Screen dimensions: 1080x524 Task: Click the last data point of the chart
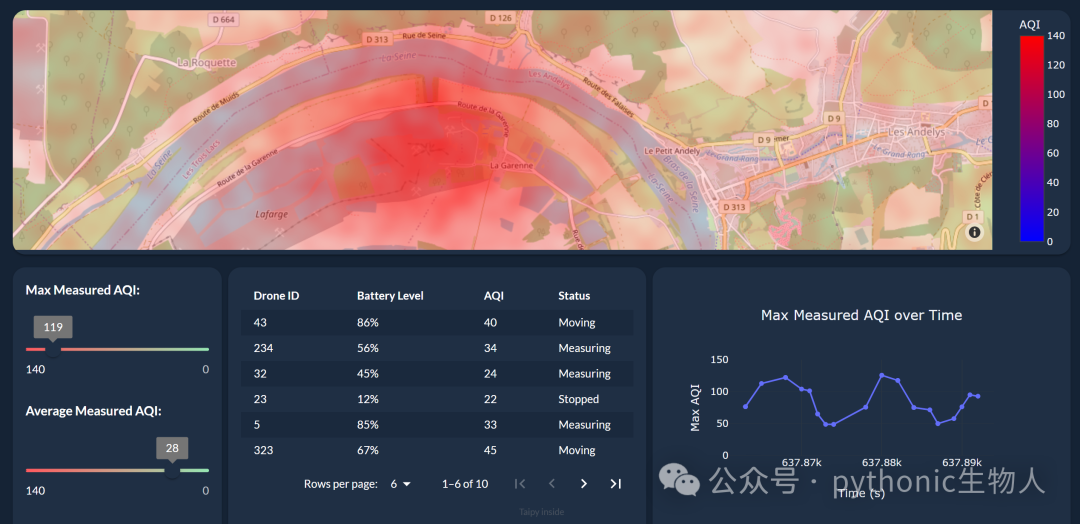pos(977,396)
